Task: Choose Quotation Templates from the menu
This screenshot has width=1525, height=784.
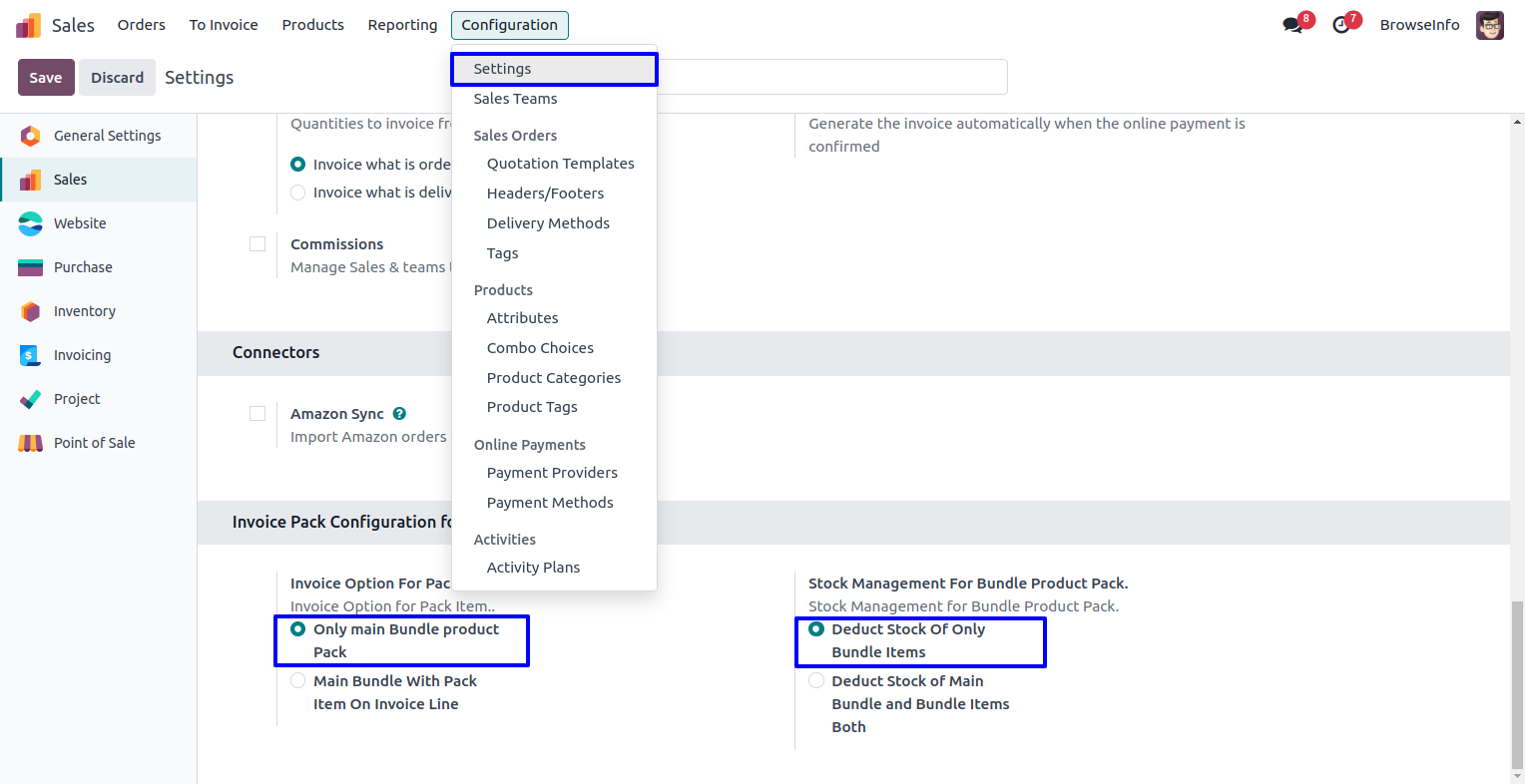Action: click(x=560, y=164)
